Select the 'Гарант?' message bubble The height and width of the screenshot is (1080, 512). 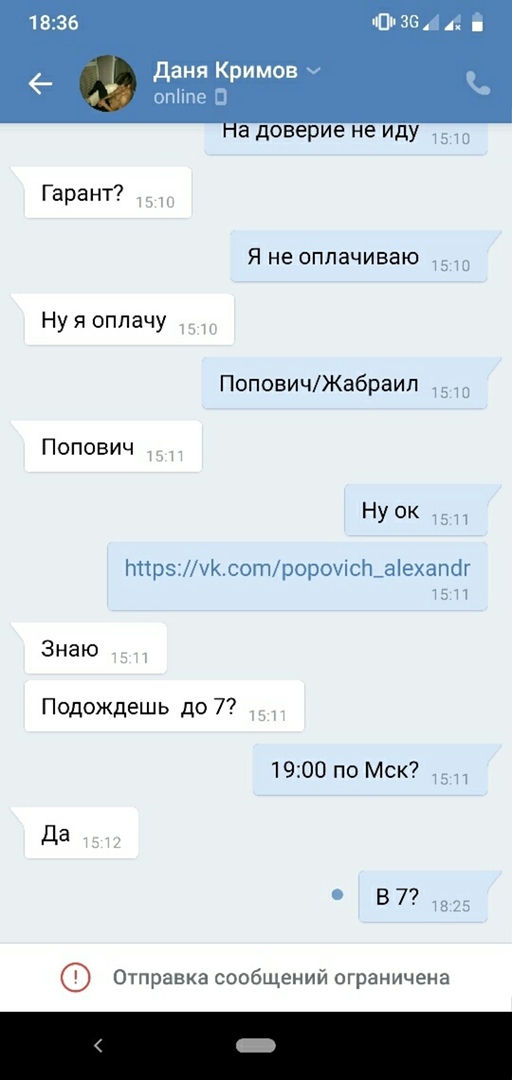tap(107, 193)
